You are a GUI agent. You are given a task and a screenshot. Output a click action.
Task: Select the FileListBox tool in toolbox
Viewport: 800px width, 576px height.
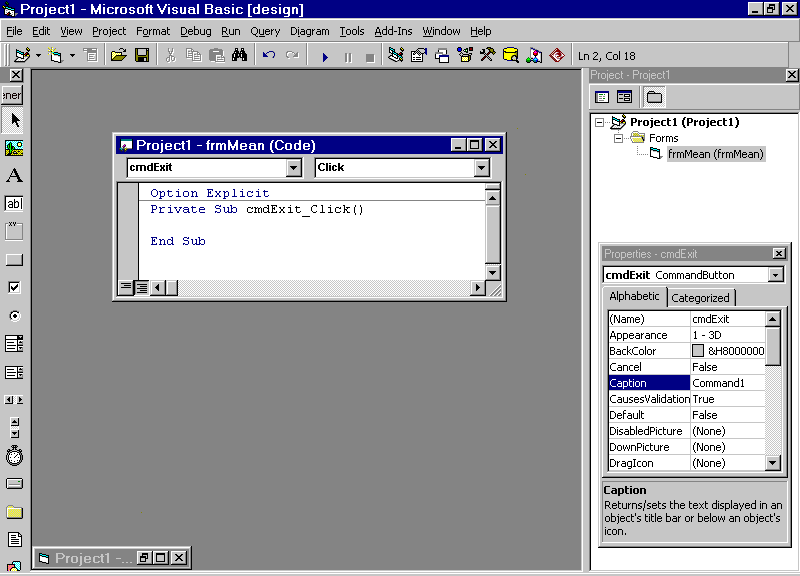tap(14, 539)
